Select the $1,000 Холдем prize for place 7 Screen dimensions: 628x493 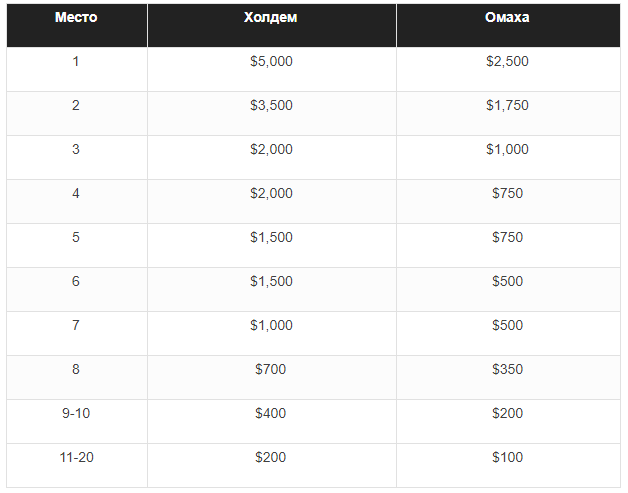point(271,325)
